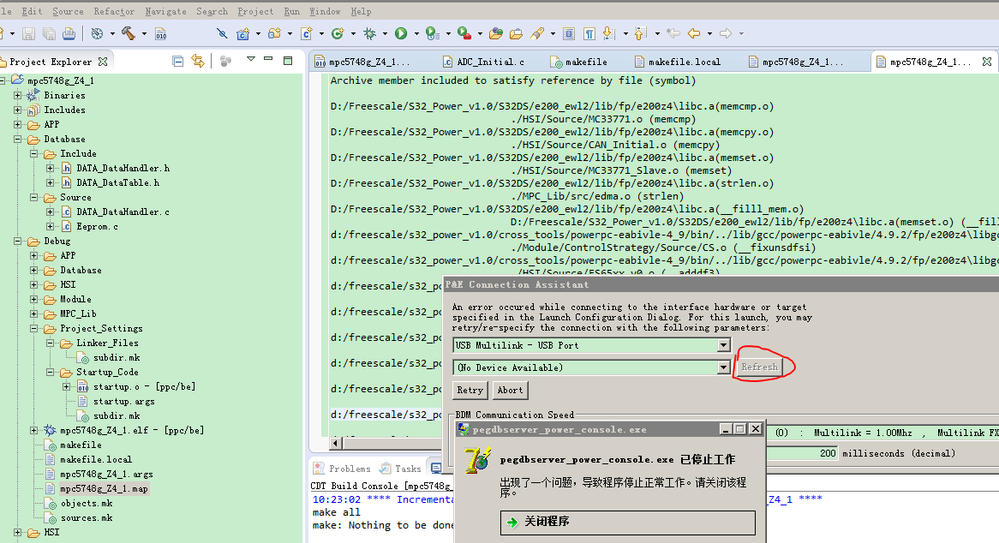Click the Open Element folder icon
Screen dimensions: 999x543
point(516,34)
